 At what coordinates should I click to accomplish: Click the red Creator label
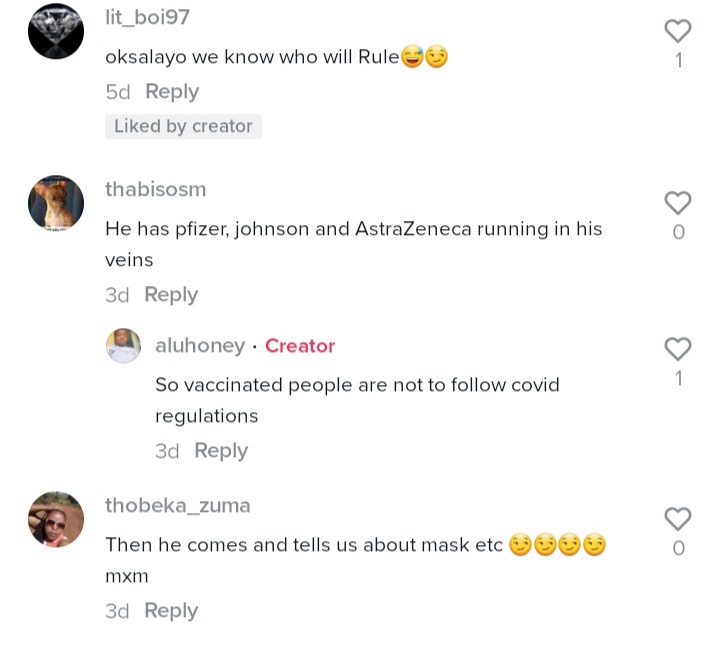300,346
